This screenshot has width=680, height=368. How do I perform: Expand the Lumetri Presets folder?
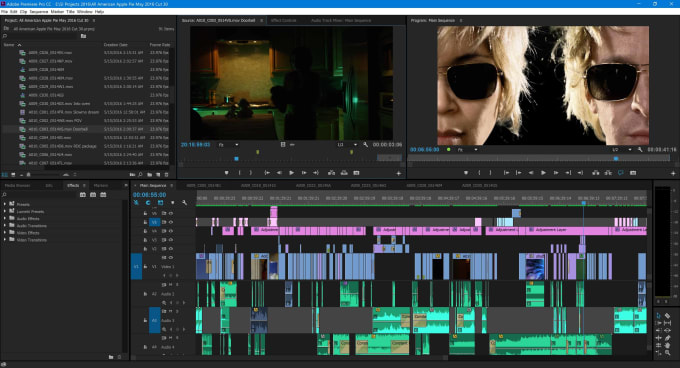[x=5, y=212]
